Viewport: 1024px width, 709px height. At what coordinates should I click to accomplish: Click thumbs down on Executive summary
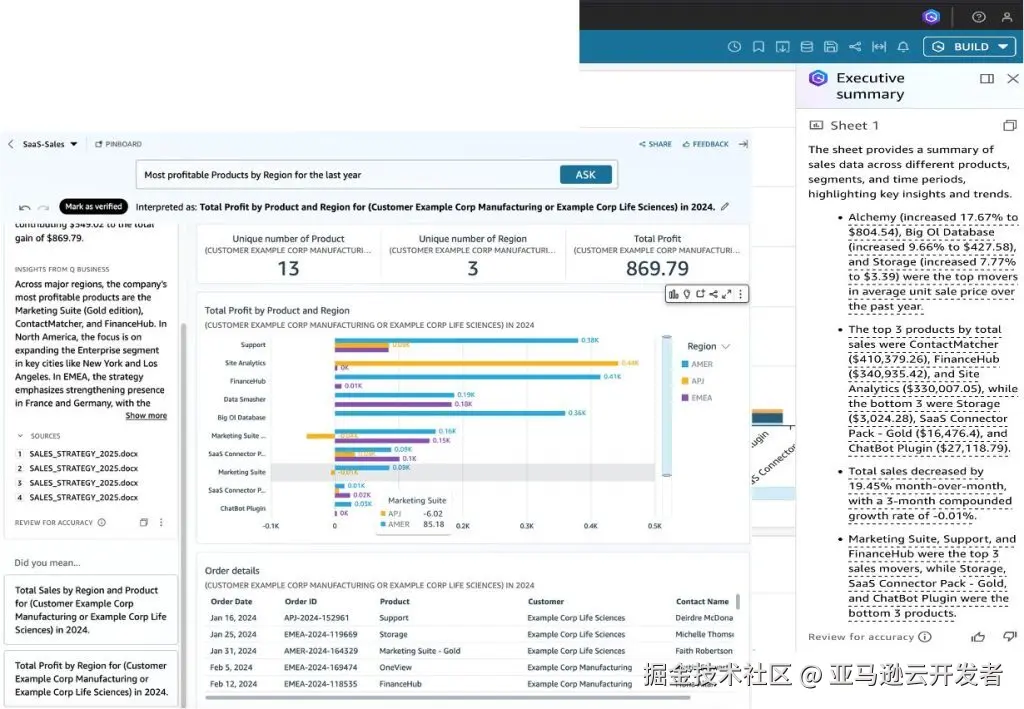click(x=1010, y=636)
